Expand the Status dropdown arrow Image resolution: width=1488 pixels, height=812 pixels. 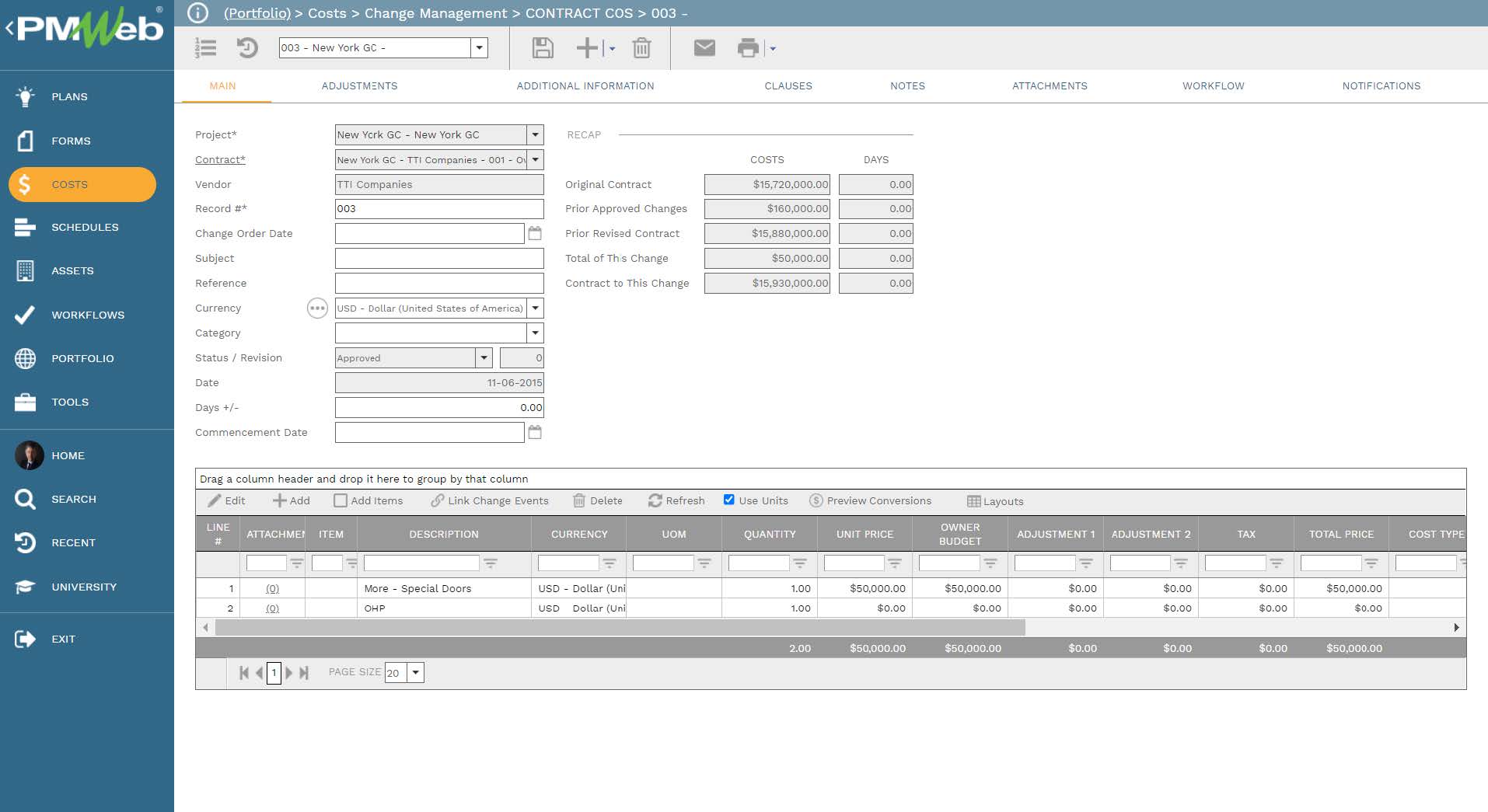[484, 358]
